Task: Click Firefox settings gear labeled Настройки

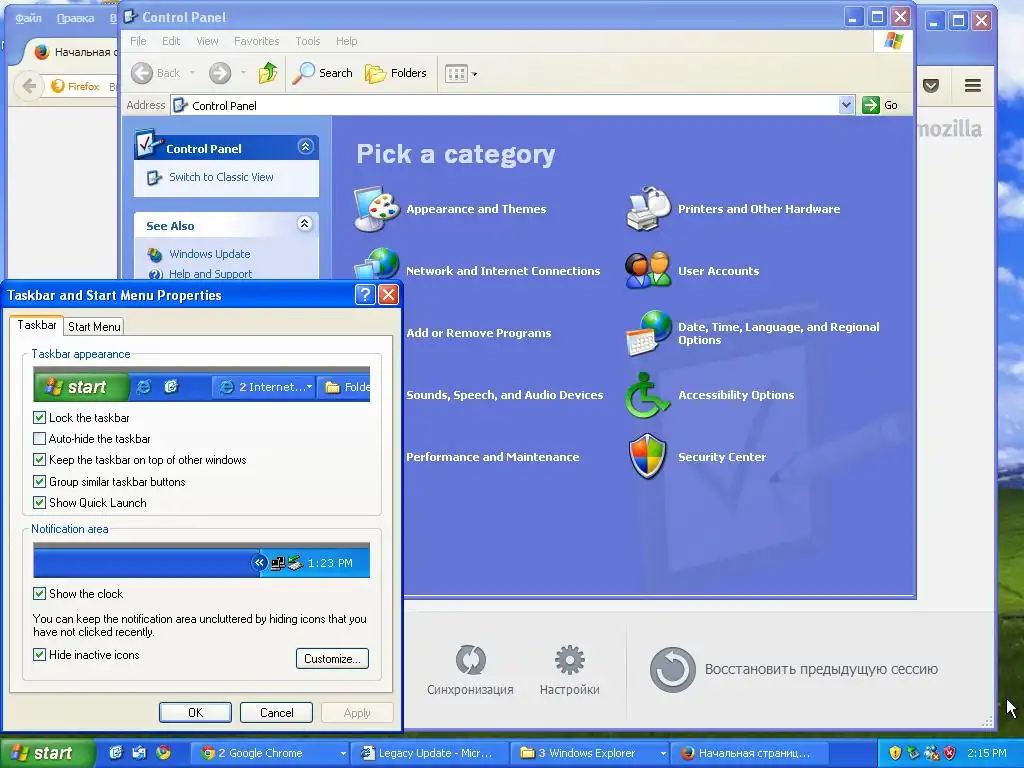Action: (x=569, y=660)
